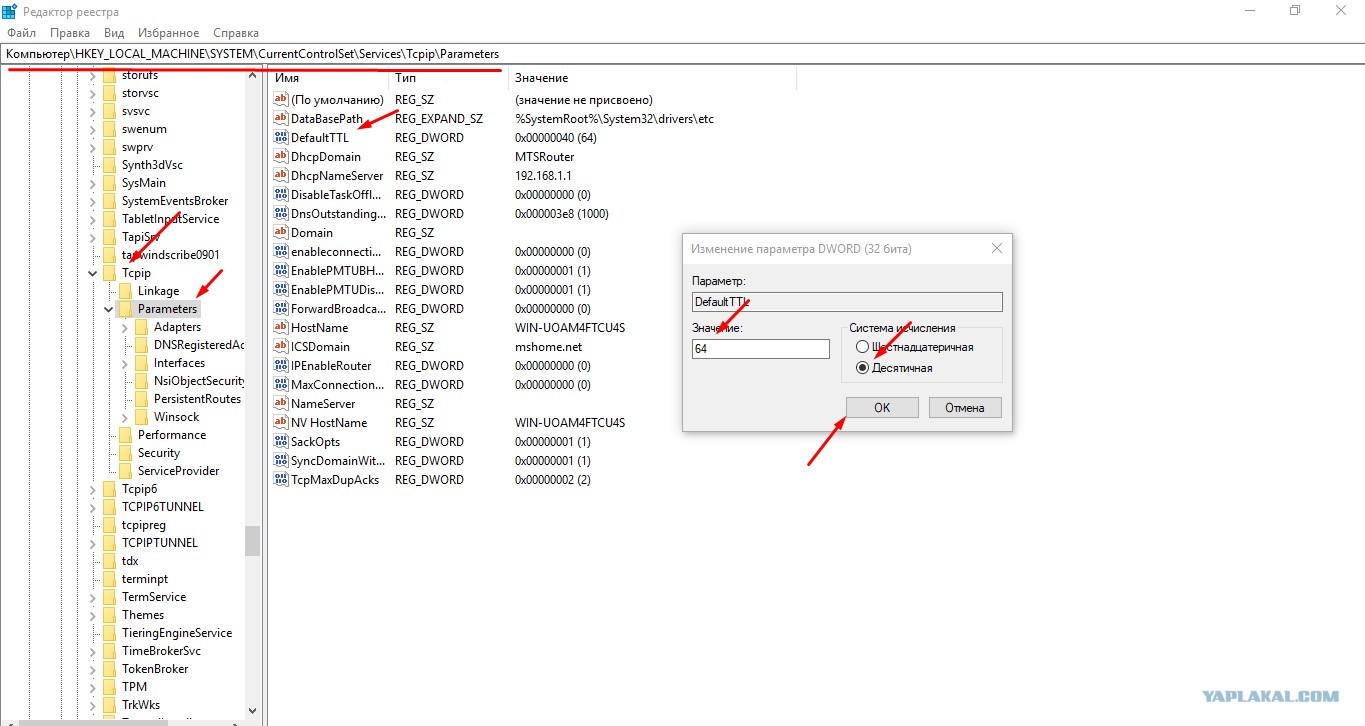
Task: Click the Registry Editor title bar icon
Action: [9, 11]
